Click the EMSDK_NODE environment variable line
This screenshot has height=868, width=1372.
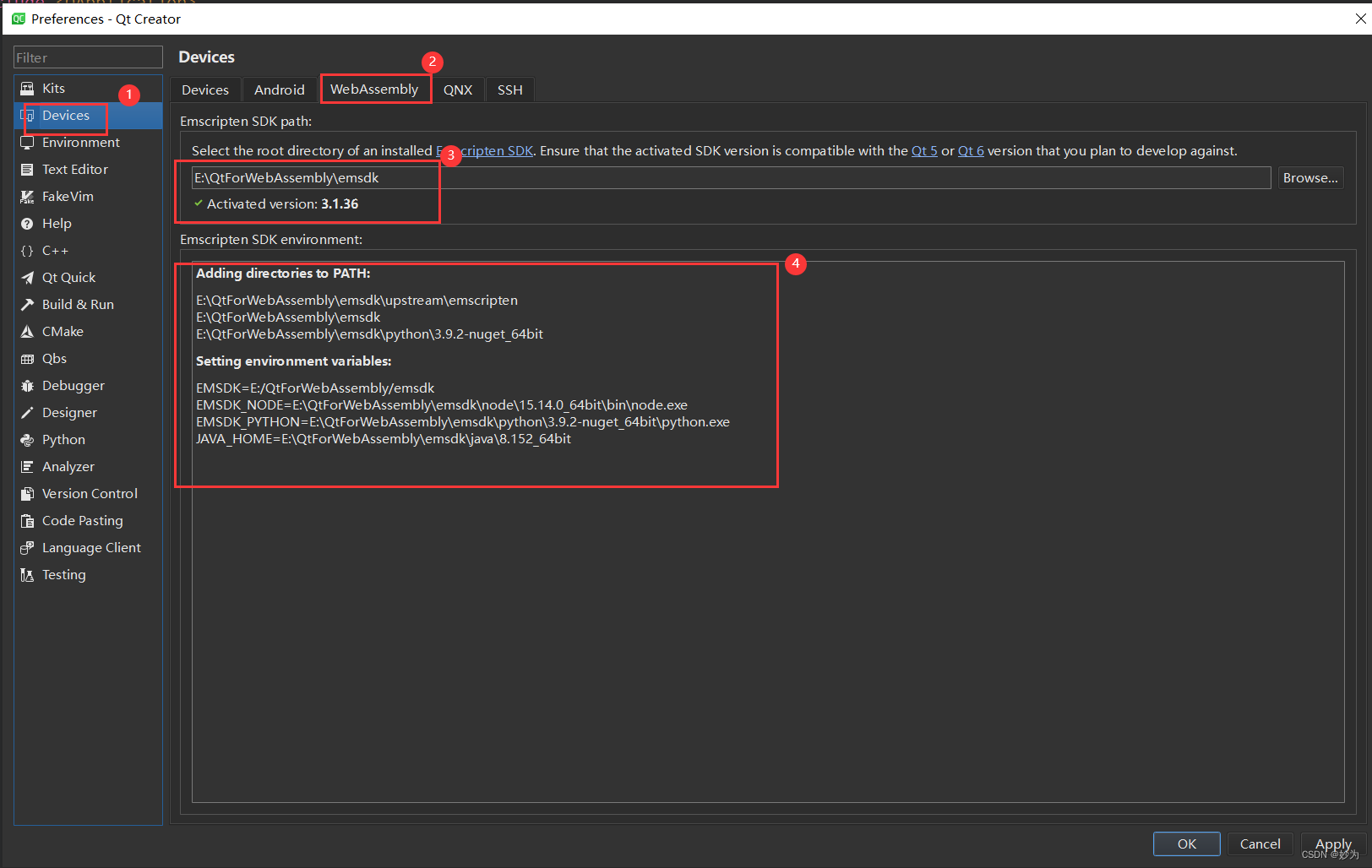click(x=442, y=405)
